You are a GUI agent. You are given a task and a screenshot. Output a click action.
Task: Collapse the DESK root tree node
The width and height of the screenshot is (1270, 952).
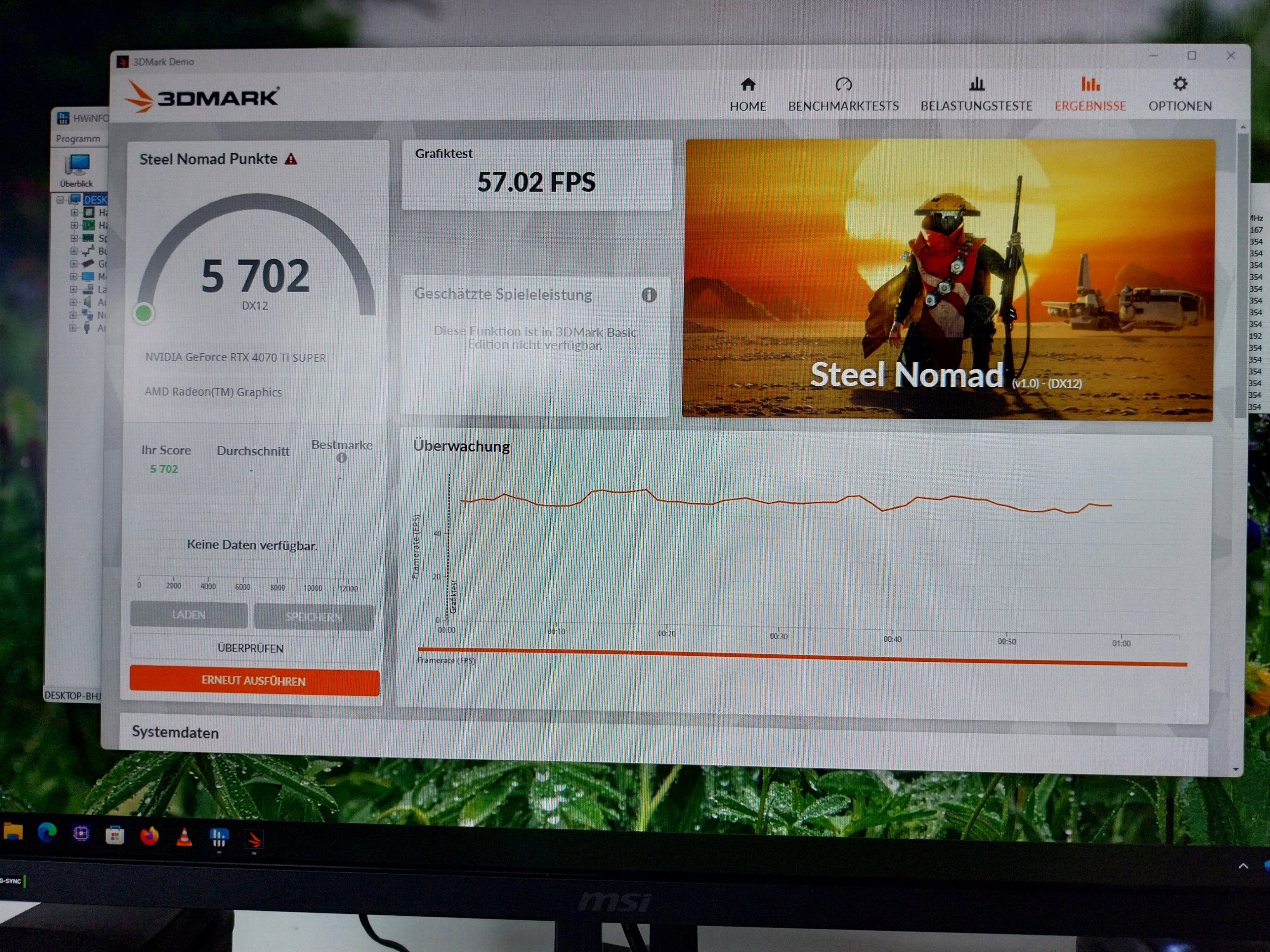tap(60, 200)
